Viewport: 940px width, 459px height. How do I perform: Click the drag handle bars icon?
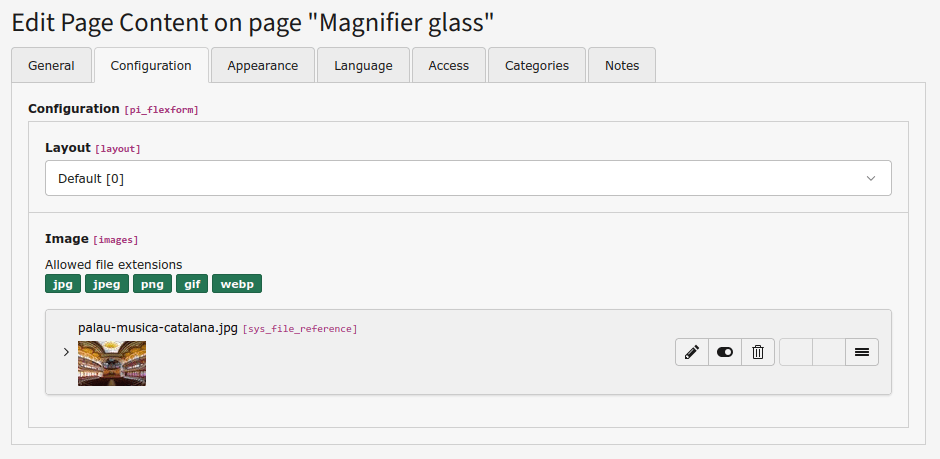click(861, 352)
